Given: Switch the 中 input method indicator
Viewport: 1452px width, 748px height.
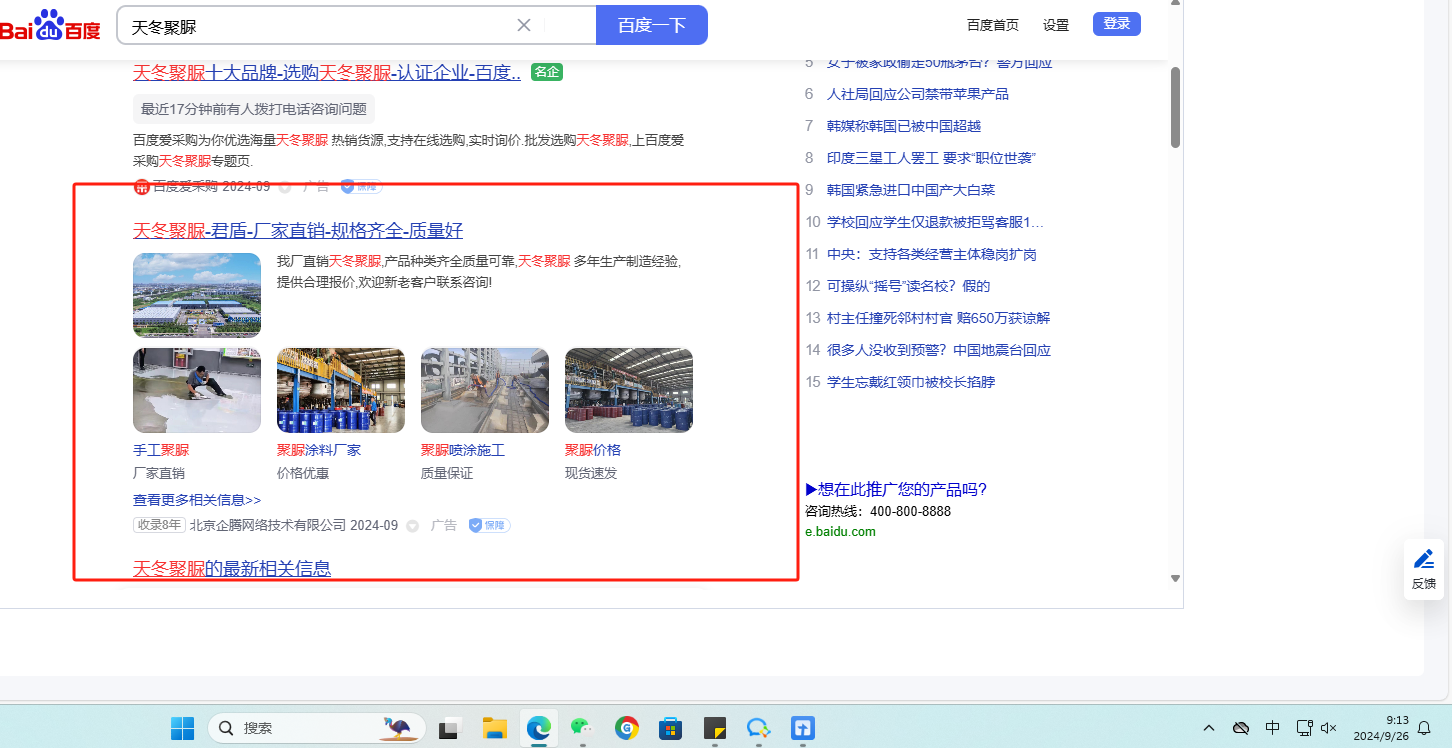Looking at the screenshot, I should click(1272, 727).
